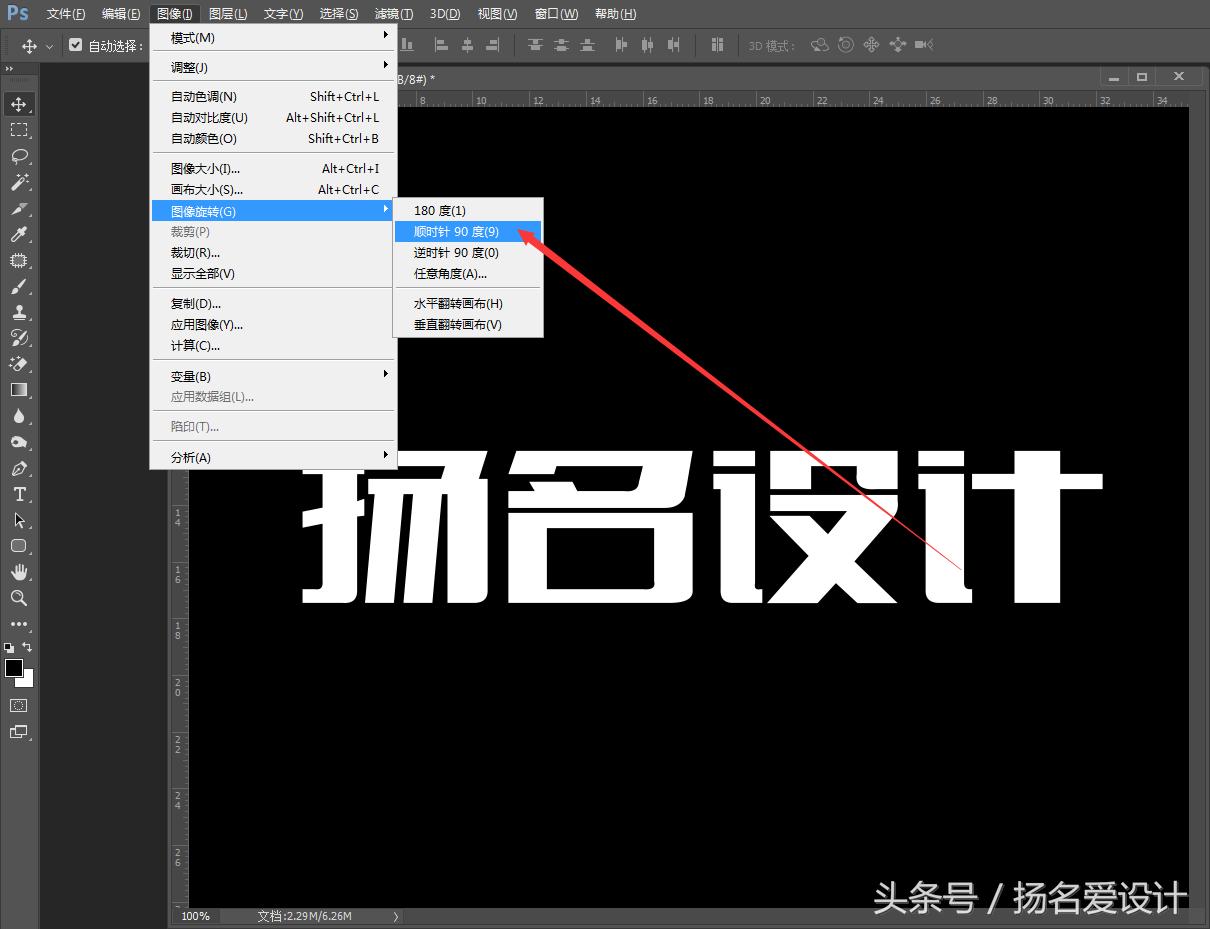1210x929 pixels.
Task: Apply 顺时针 90 度 rotation
Action: click(x=455, y=231)
